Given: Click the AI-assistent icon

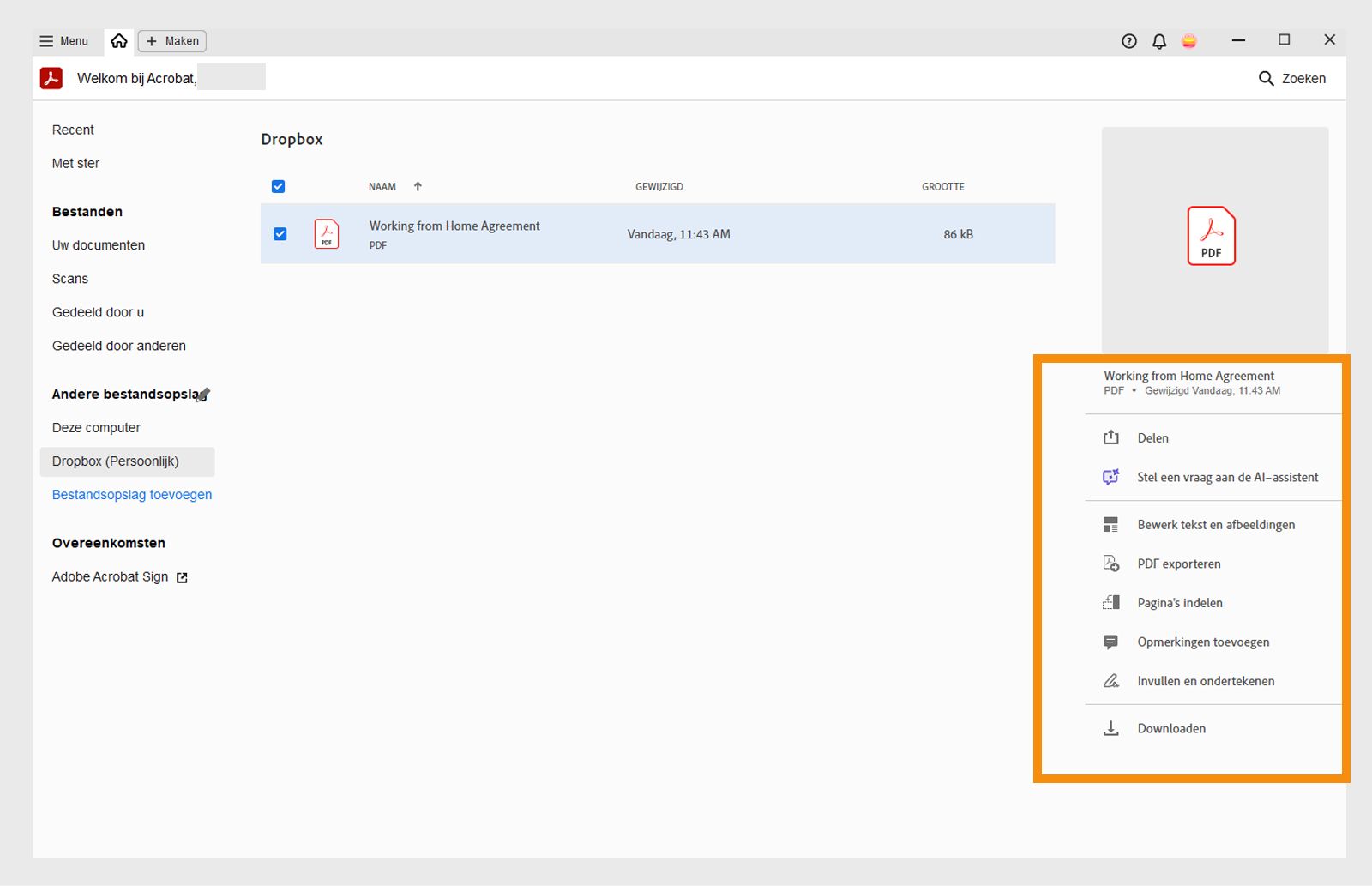Looking at the screenshot, I should click(x=1111, y=477).
